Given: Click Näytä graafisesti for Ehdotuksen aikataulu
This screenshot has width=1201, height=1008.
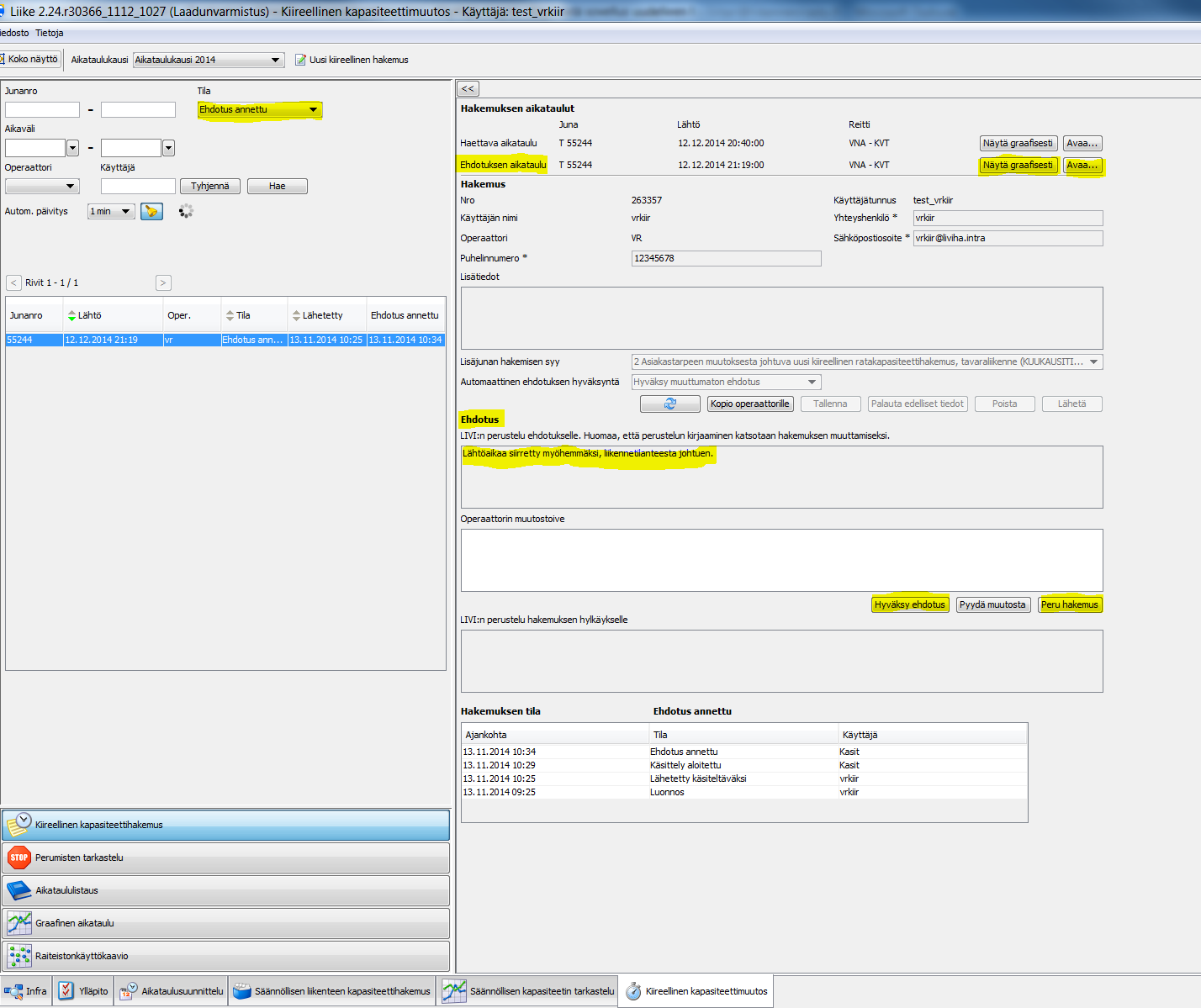Looking at the screenshot, I should tap(1018, 165).
